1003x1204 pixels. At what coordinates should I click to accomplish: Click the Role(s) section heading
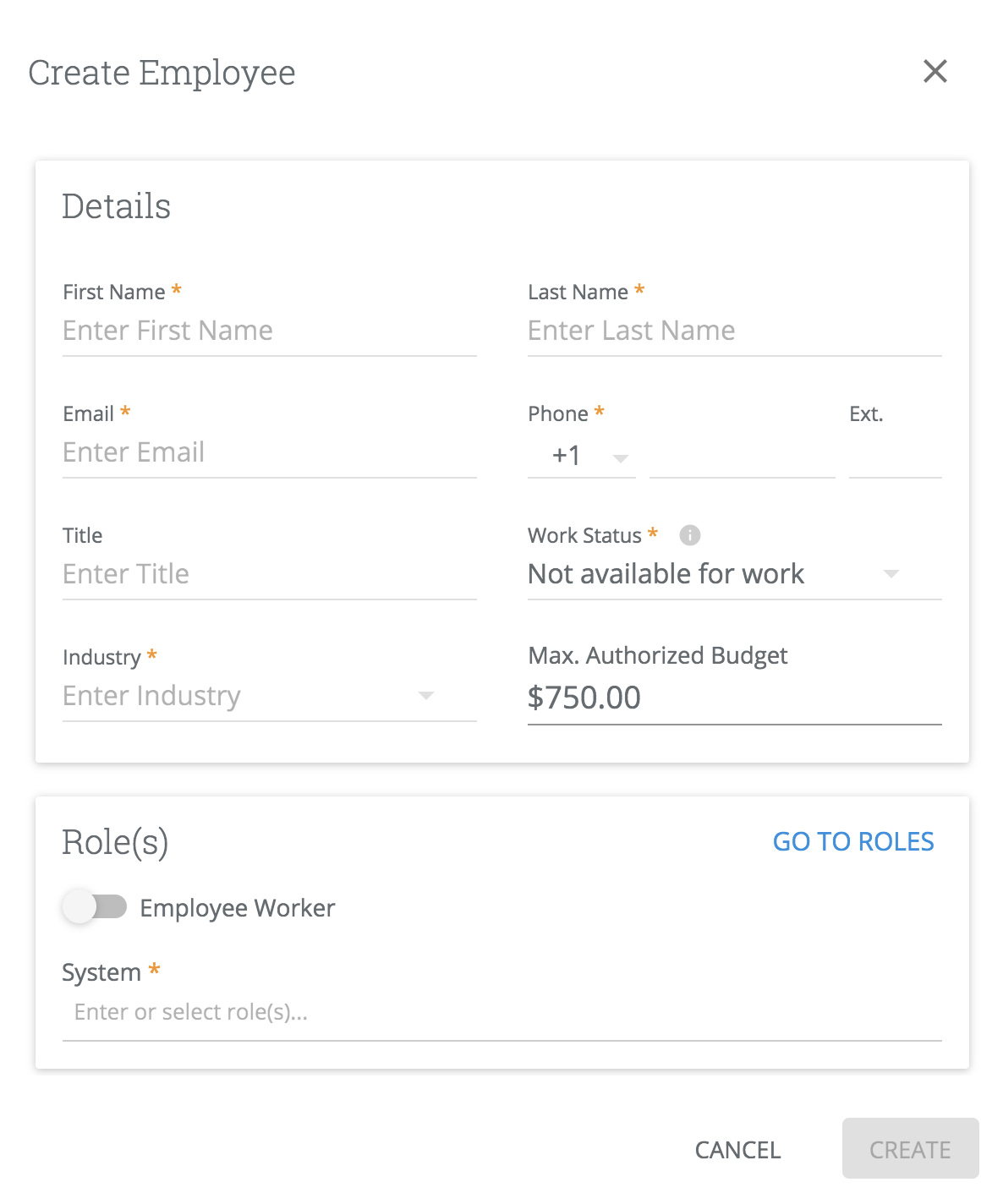pos(115,842)
